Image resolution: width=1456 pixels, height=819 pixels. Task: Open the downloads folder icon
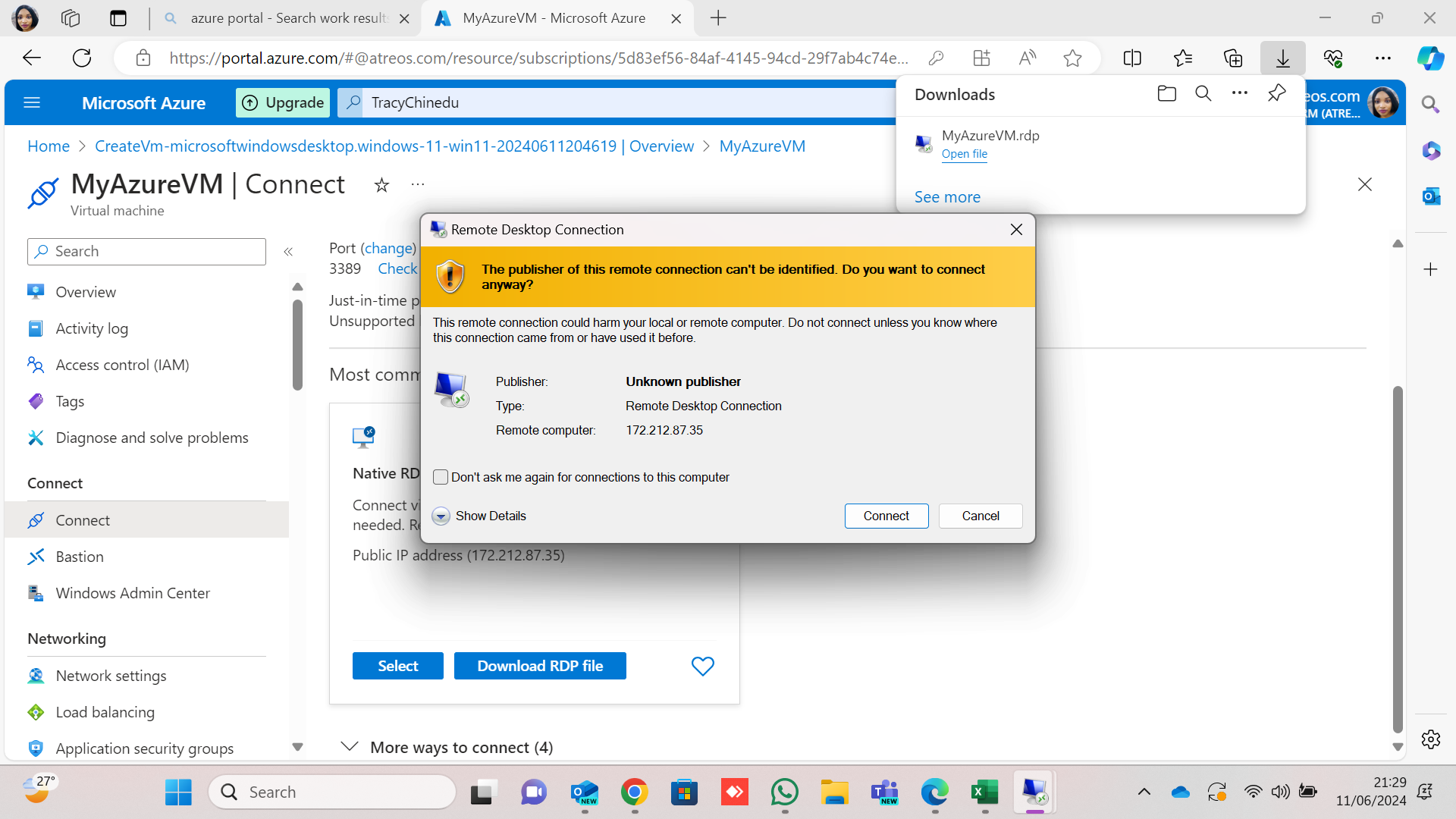[x=1166, y=93]
